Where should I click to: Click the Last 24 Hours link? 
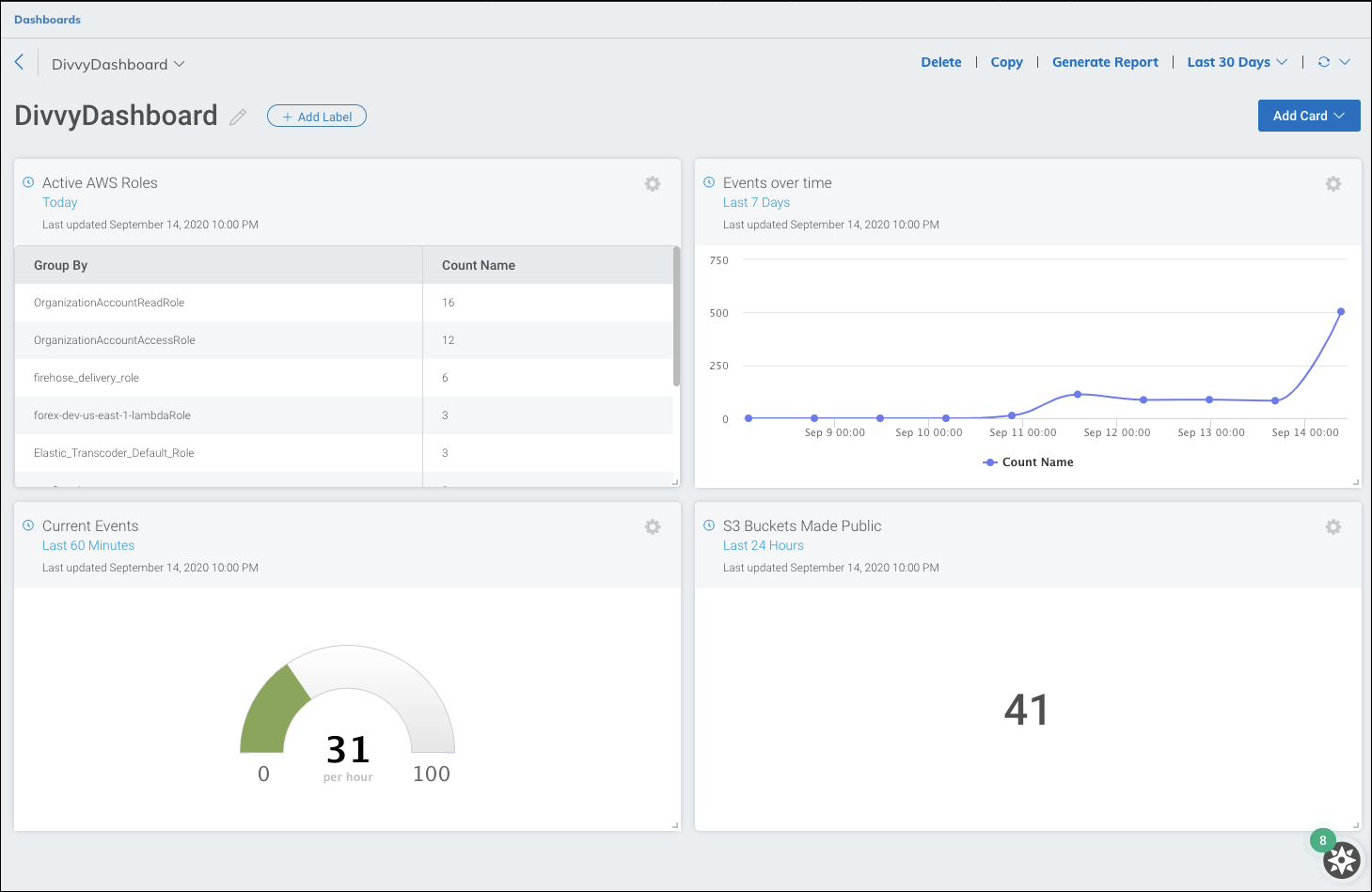tap(764, 546)
